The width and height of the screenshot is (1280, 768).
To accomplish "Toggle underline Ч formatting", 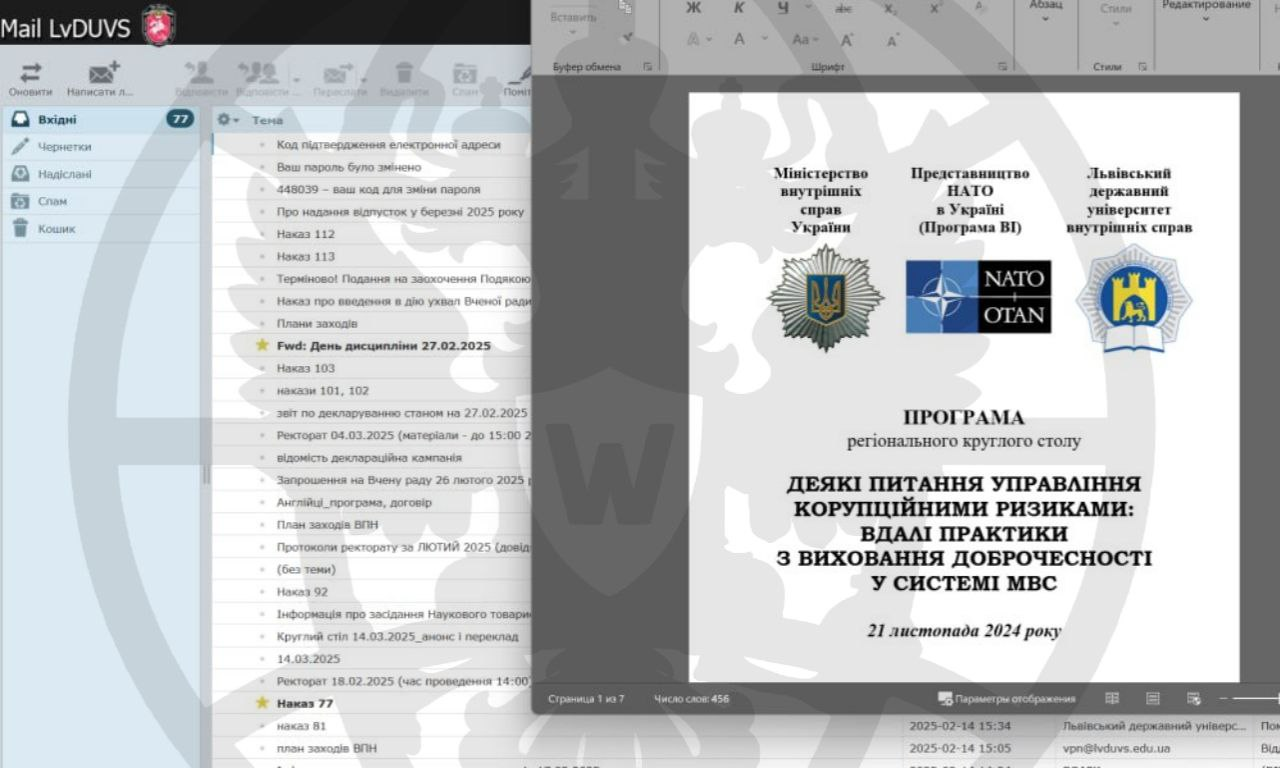I will click(x=782, y=8).
